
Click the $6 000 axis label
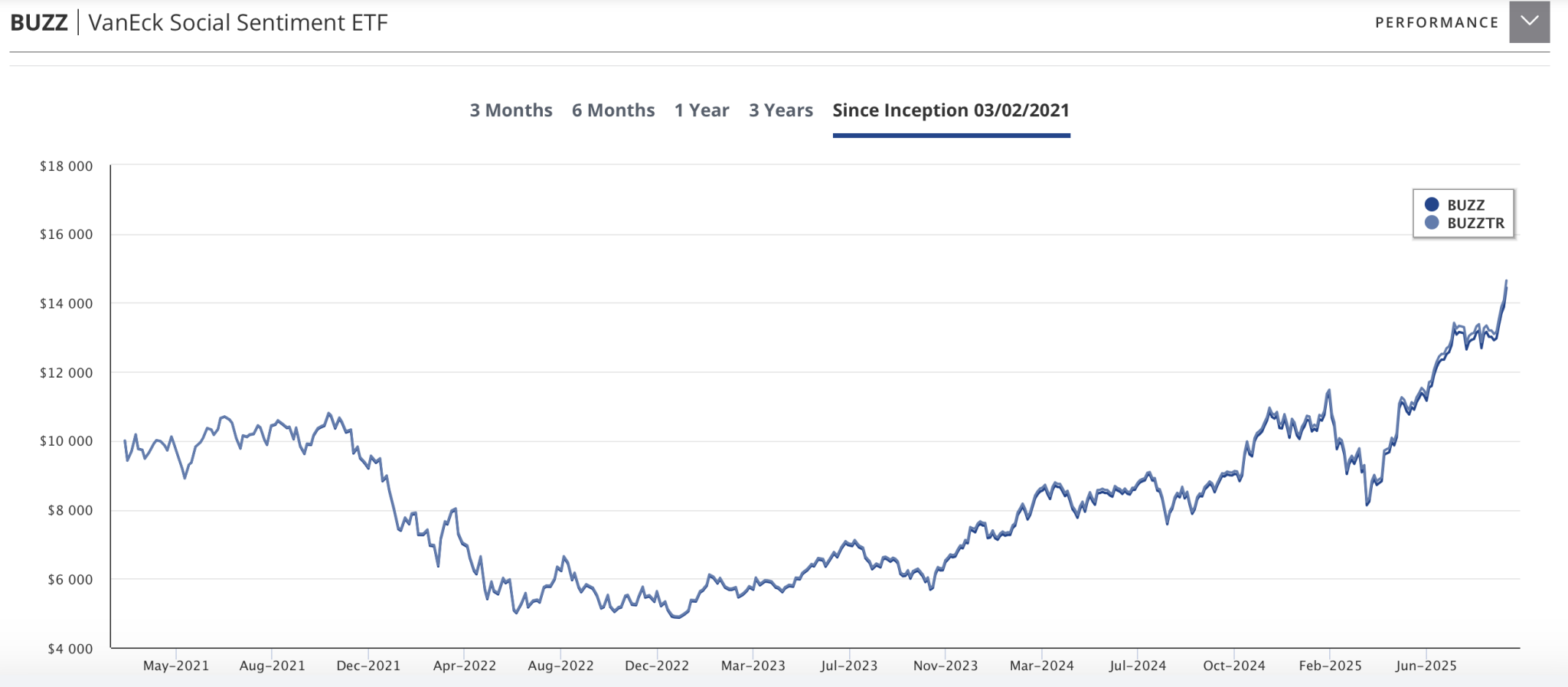(70, 580)
